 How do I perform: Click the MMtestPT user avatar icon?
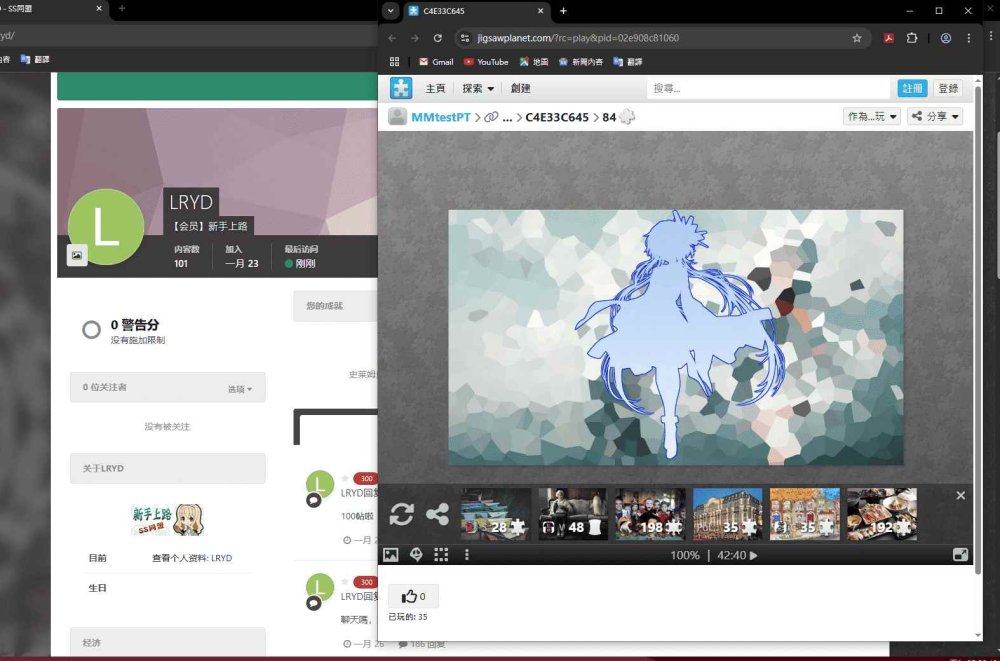tap(397, 117)
